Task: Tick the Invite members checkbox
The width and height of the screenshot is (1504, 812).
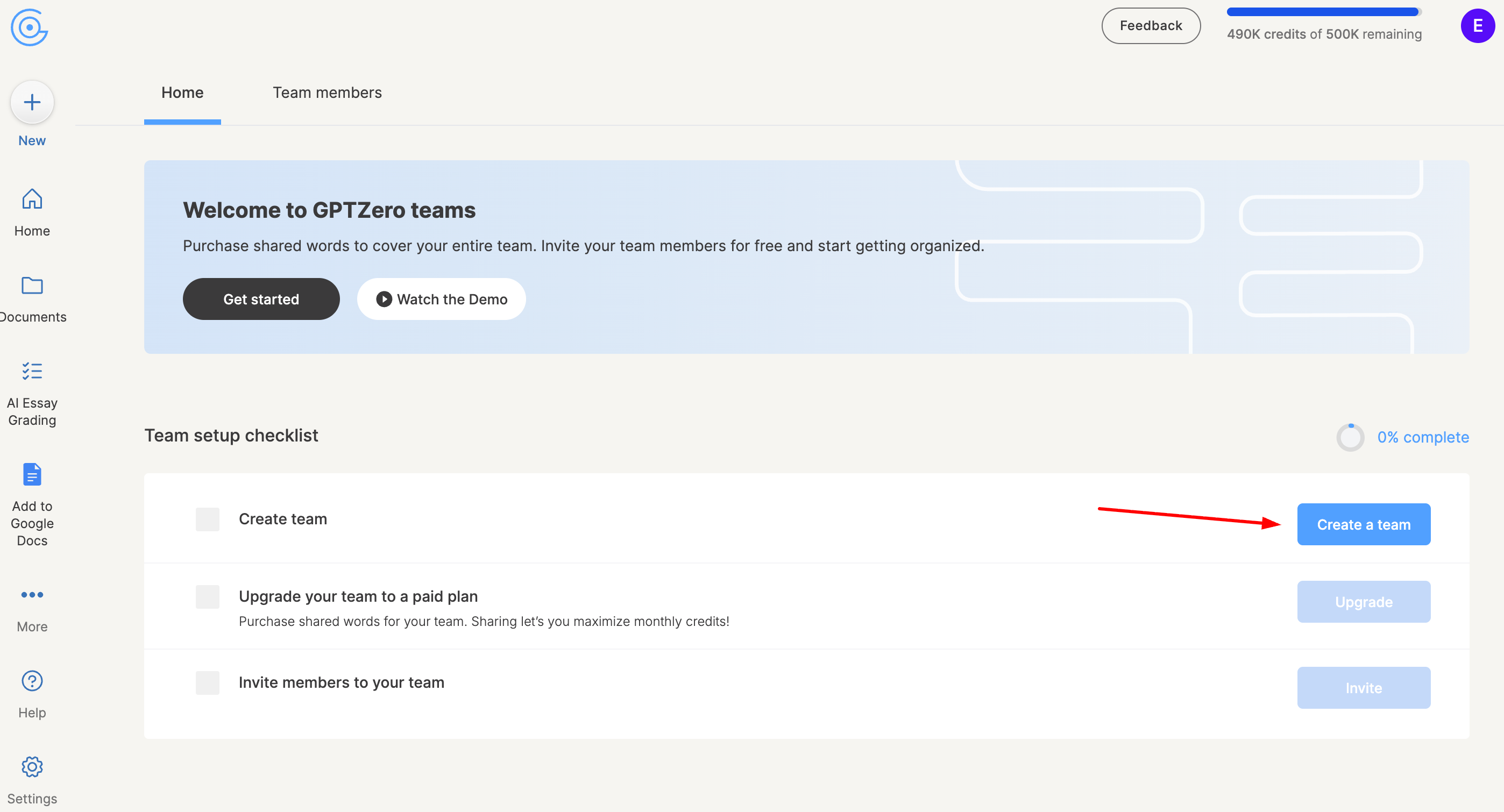Action: tap(207, 682)
